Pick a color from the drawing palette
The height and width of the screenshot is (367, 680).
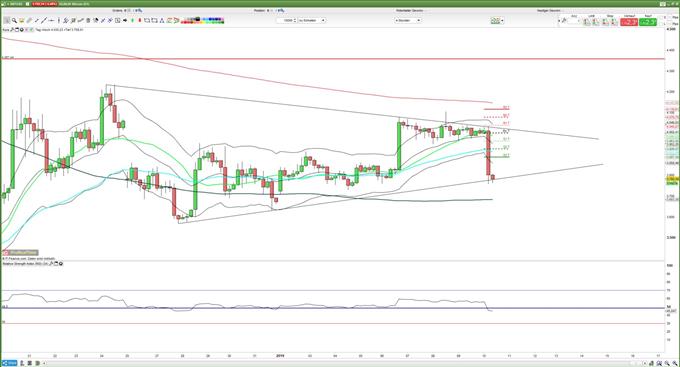[x=202, y=20]
